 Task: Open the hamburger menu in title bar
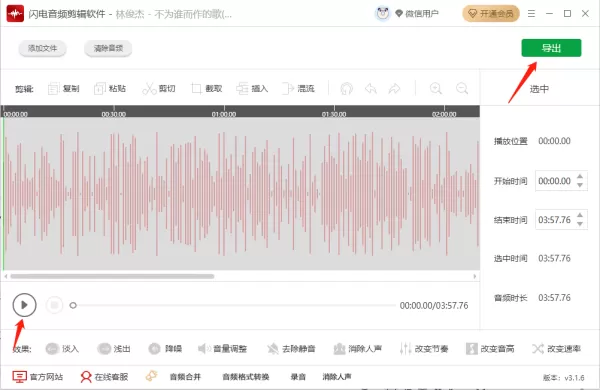[531, 14]
